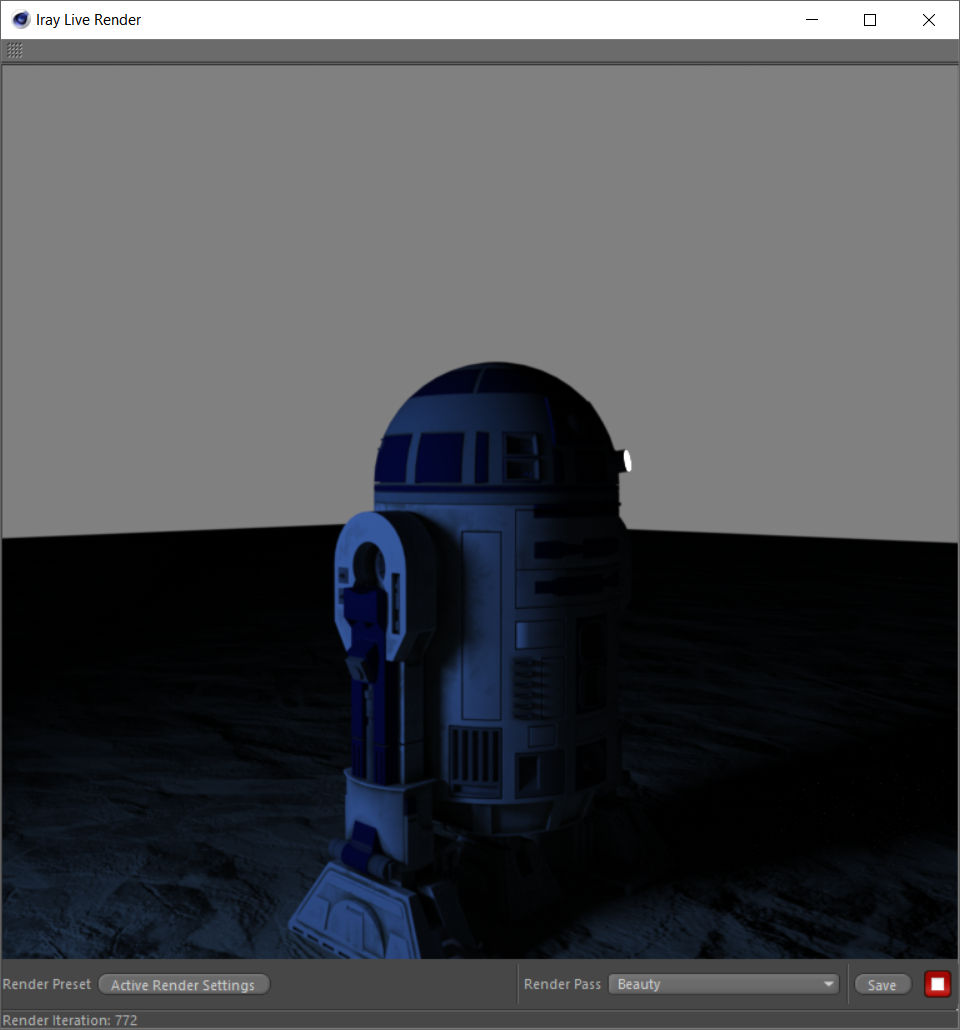Click the Save button
The image size is (960, 1030).
pos(882,985)
